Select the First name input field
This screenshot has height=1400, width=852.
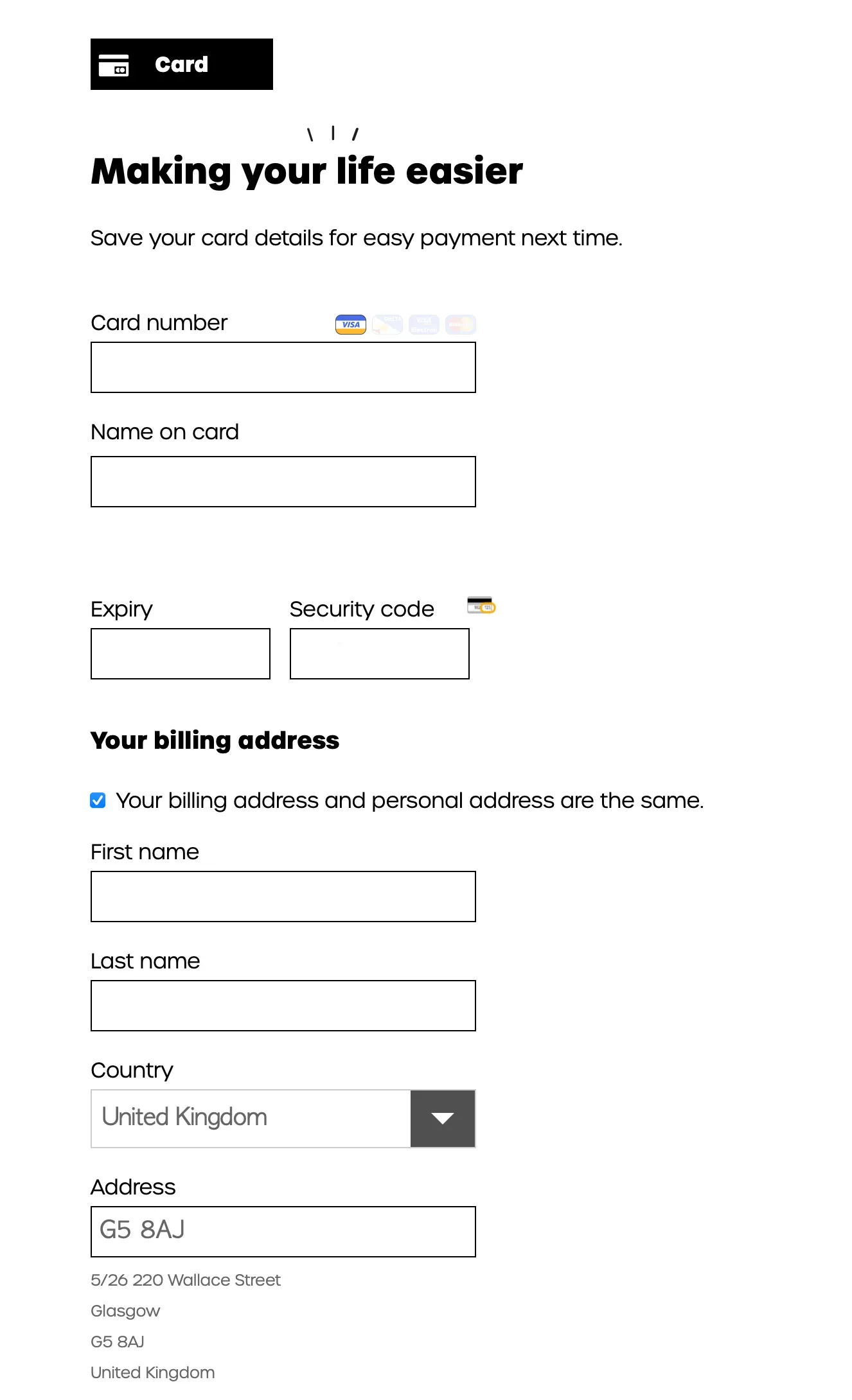283,897
